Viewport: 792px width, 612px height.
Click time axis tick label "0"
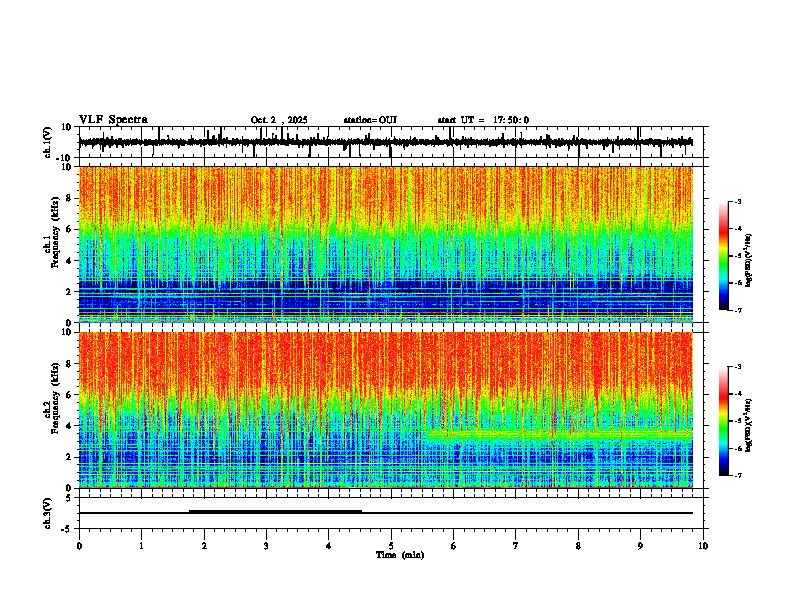79,546
